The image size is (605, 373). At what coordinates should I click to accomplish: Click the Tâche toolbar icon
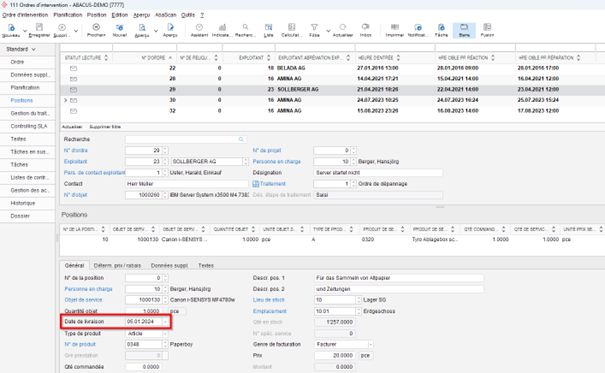(x=441, y=27)
